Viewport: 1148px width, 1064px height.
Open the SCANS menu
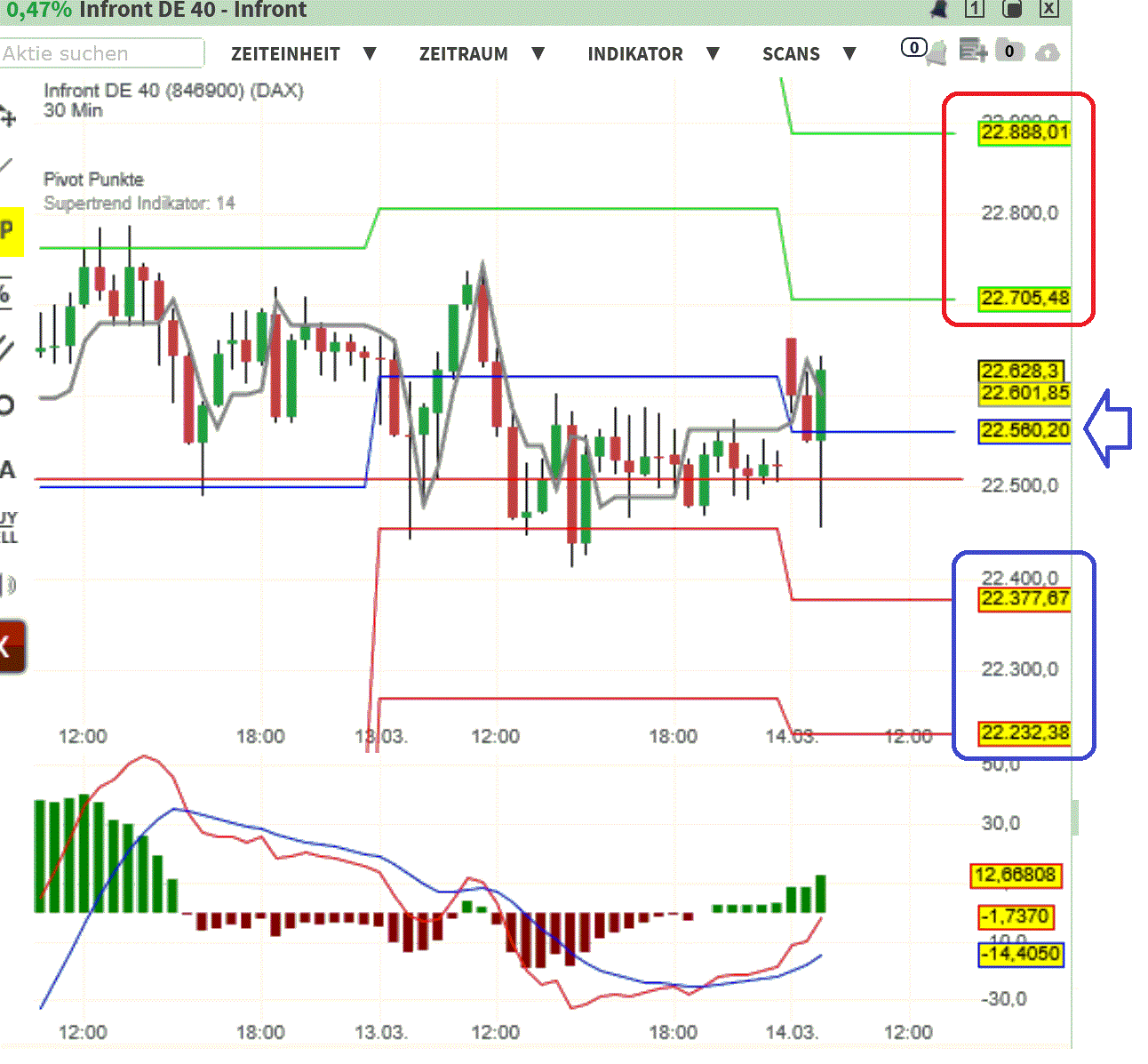coord(791,53)
